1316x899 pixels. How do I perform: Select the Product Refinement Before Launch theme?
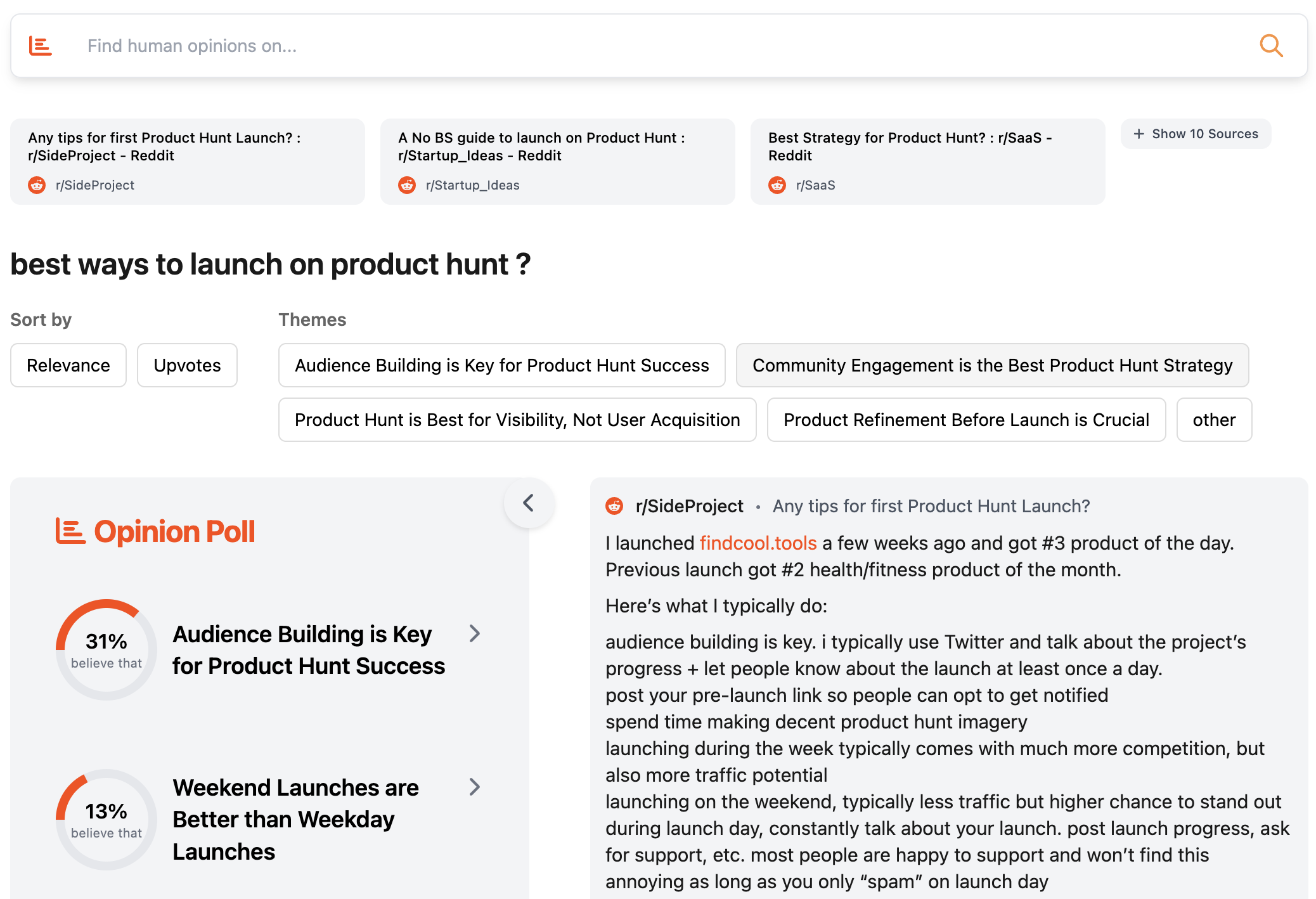[966, 420]
